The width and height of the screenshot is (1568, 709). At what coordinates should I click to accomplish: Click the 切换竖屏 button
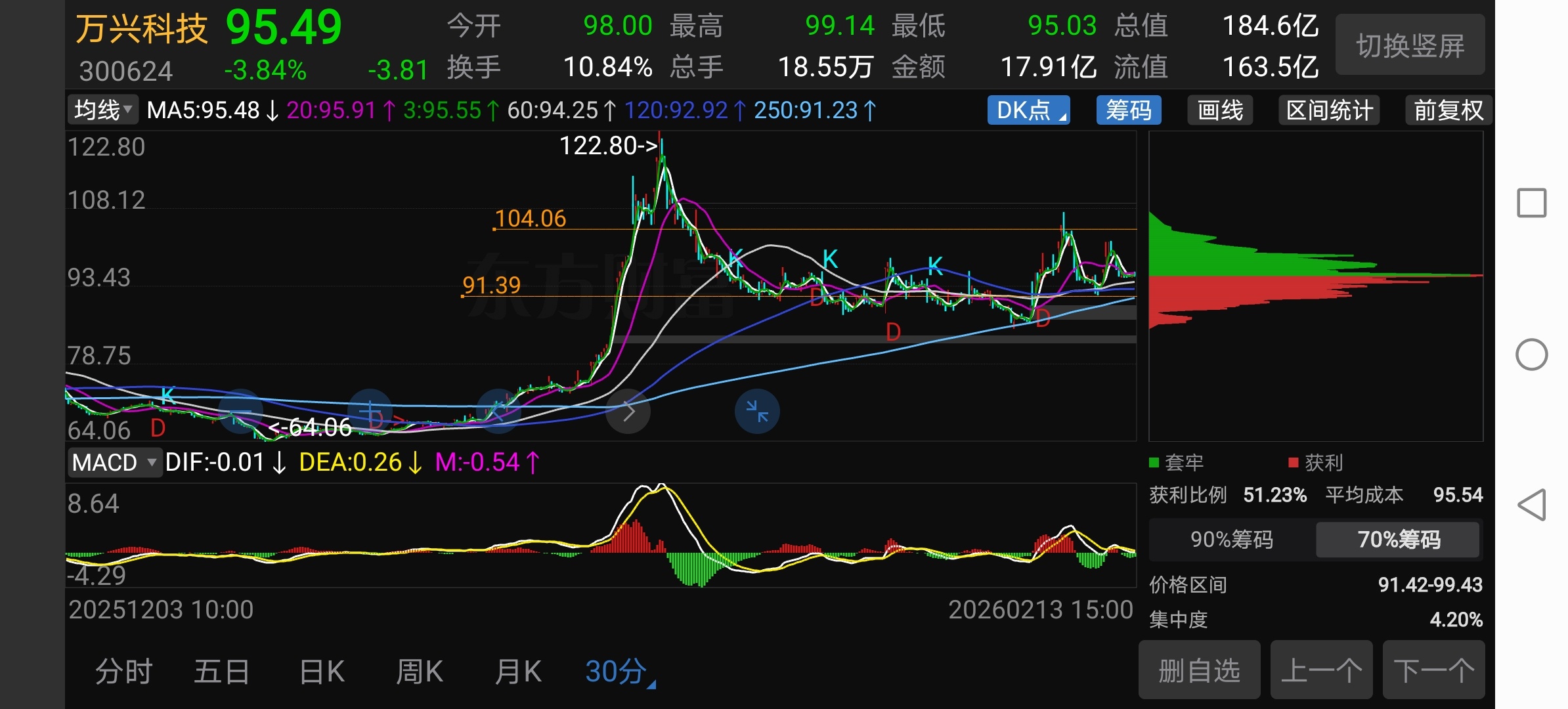[1410, 45]
